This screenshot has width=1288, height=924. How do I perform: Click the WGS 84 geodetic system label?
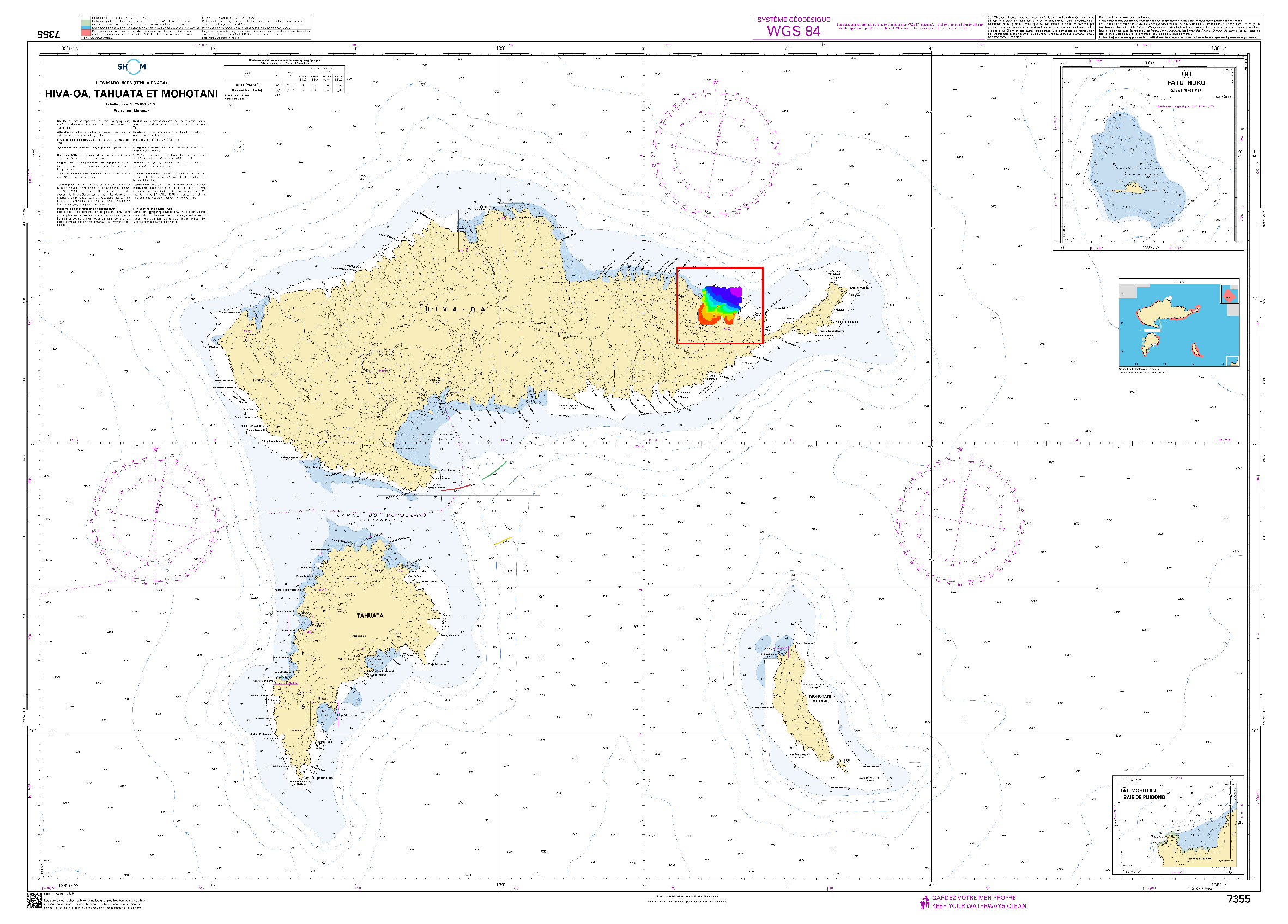pyautogui.click(x=794, y=31)
